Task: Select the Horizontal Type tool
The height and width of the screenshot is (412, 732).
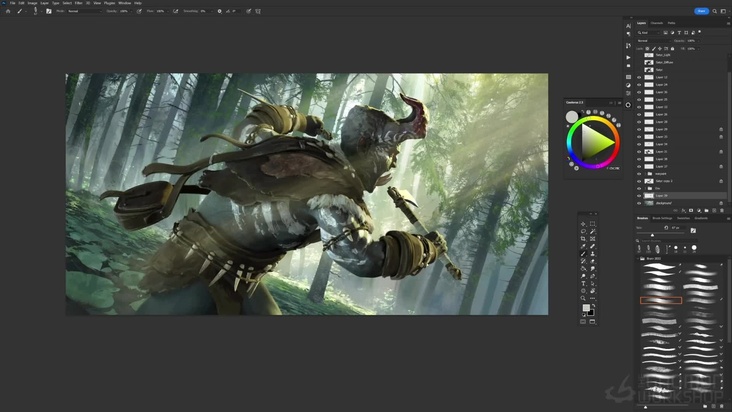Action: coord(583,284)
